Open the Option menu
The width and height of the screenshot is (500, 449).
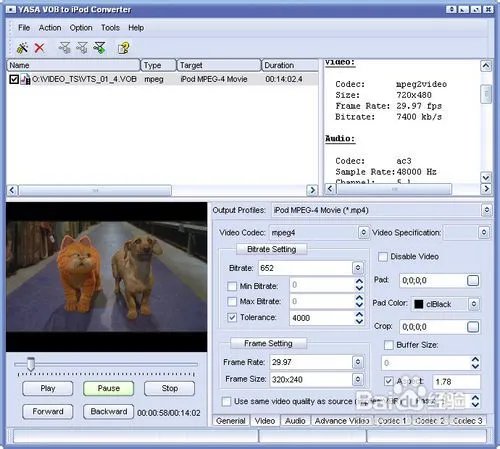[81, 28]
